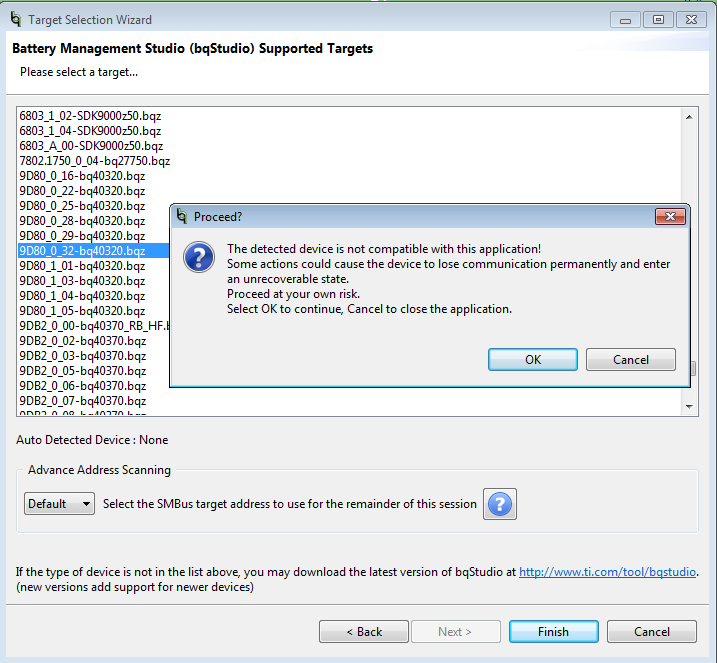Select 9D80_1_04-bq40320.bqz

coord(82,296)
